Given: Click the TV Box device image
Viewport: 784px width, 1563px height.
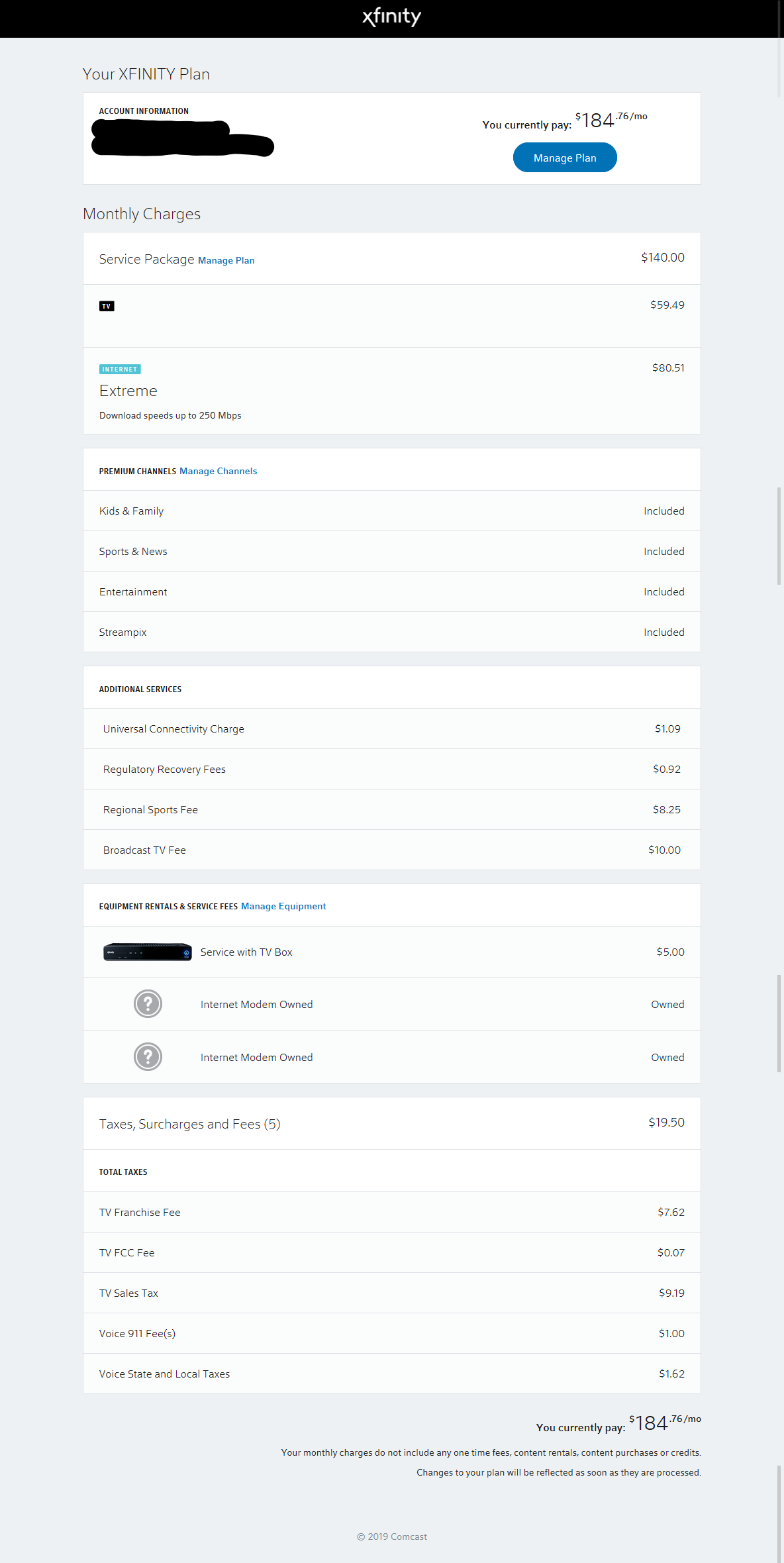Looking at the screenshot, I should (148, 952).
